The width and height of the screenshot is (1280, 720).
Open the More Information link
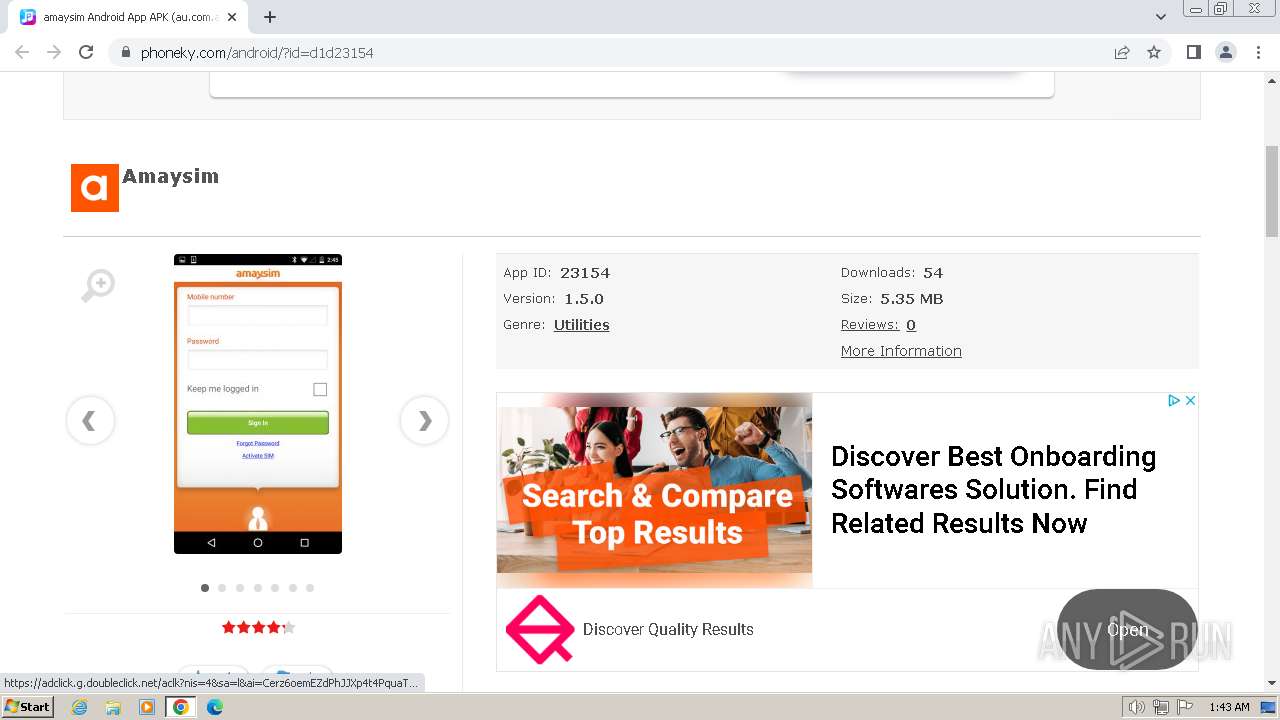pyautogui.click(x=901, y=351)
